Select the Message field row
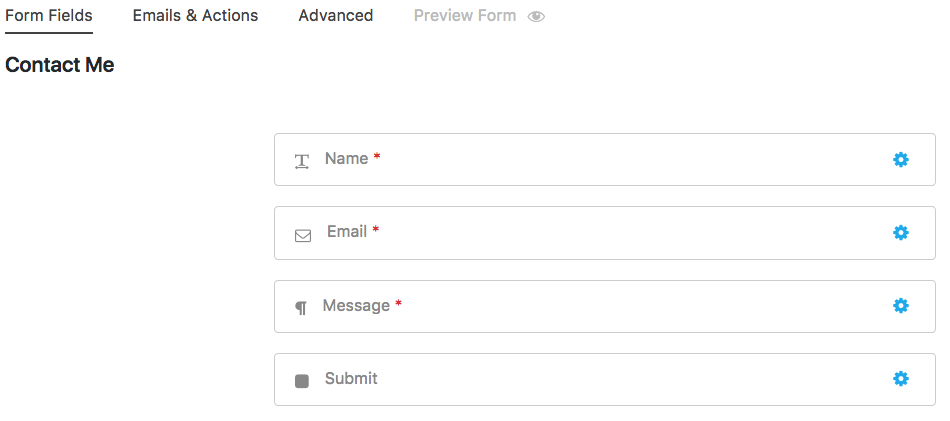The width and height of the screenshot is (950, 421). [x=605, y=306]
